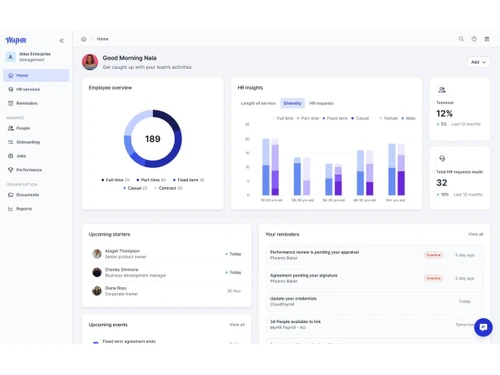Click the help icon in top bar

[474, 39]
